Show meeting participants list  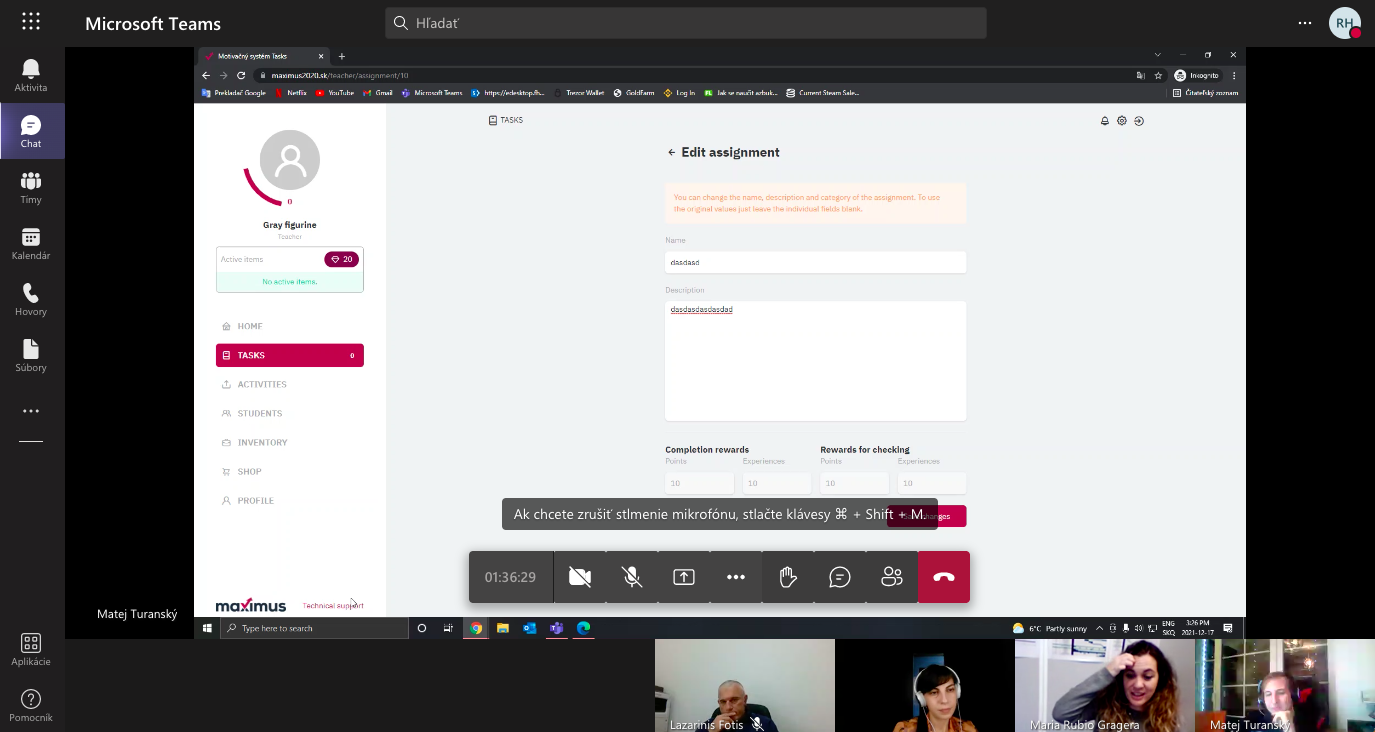tap(892, 577)
